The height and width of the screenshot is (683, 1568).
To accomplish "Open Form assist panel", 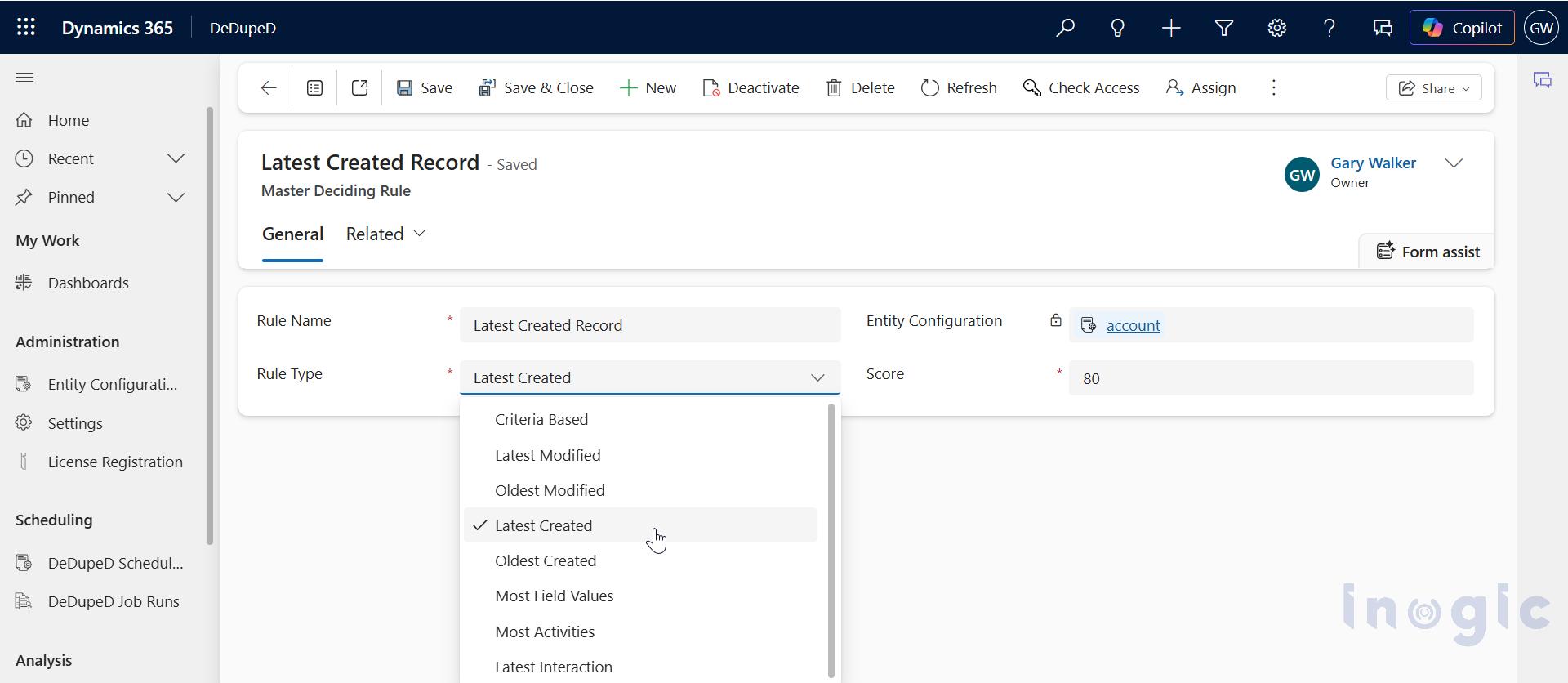I will tap(1428, 252).
